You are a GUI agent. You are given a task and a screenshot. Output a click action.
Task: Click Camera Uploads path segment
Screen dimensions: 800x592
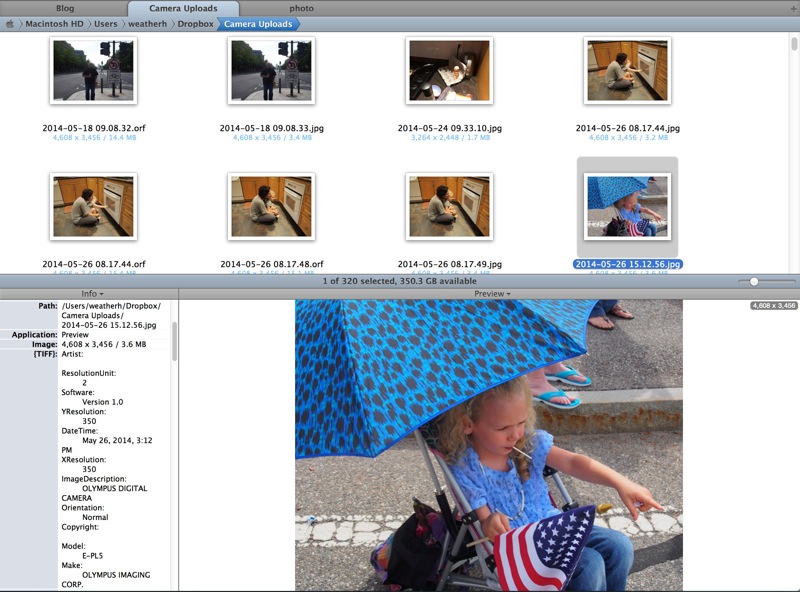(x=258, y=24)
